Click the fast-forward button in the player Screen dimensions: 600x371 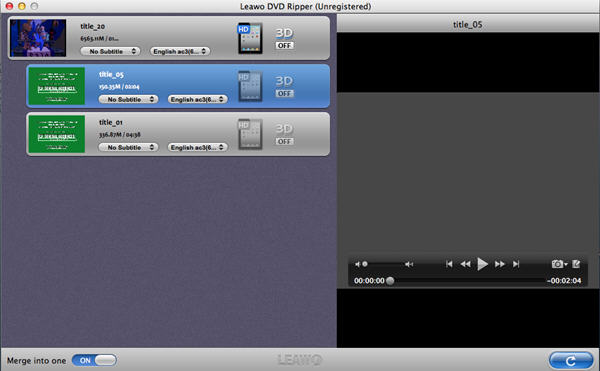tap(499, 264)
